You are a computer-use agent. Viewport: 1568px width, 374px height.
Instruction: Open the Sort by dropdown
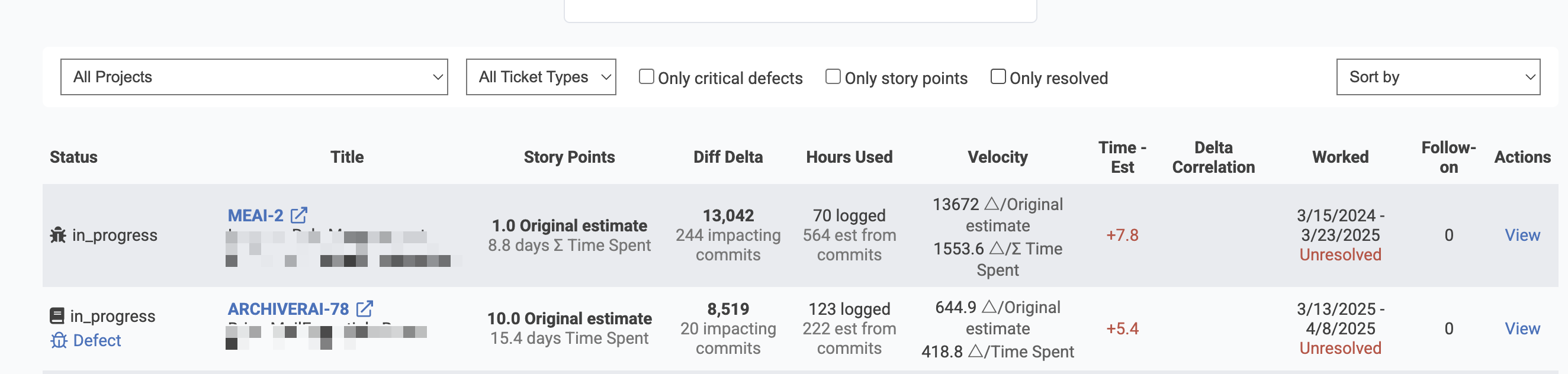[1438, 76]
